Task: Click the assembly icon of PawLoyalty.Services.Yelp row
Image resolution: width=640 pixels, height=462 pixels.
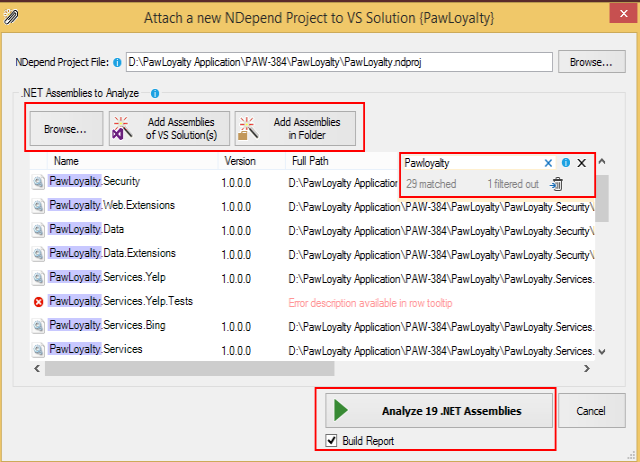Action: click(38, 278)
